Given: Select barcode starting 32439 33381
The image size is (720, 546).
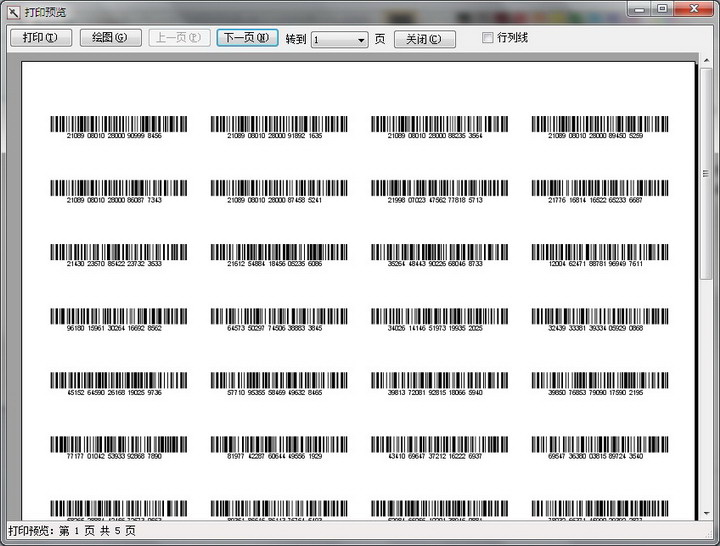Looking at the screenshot, I should point(600,320).
